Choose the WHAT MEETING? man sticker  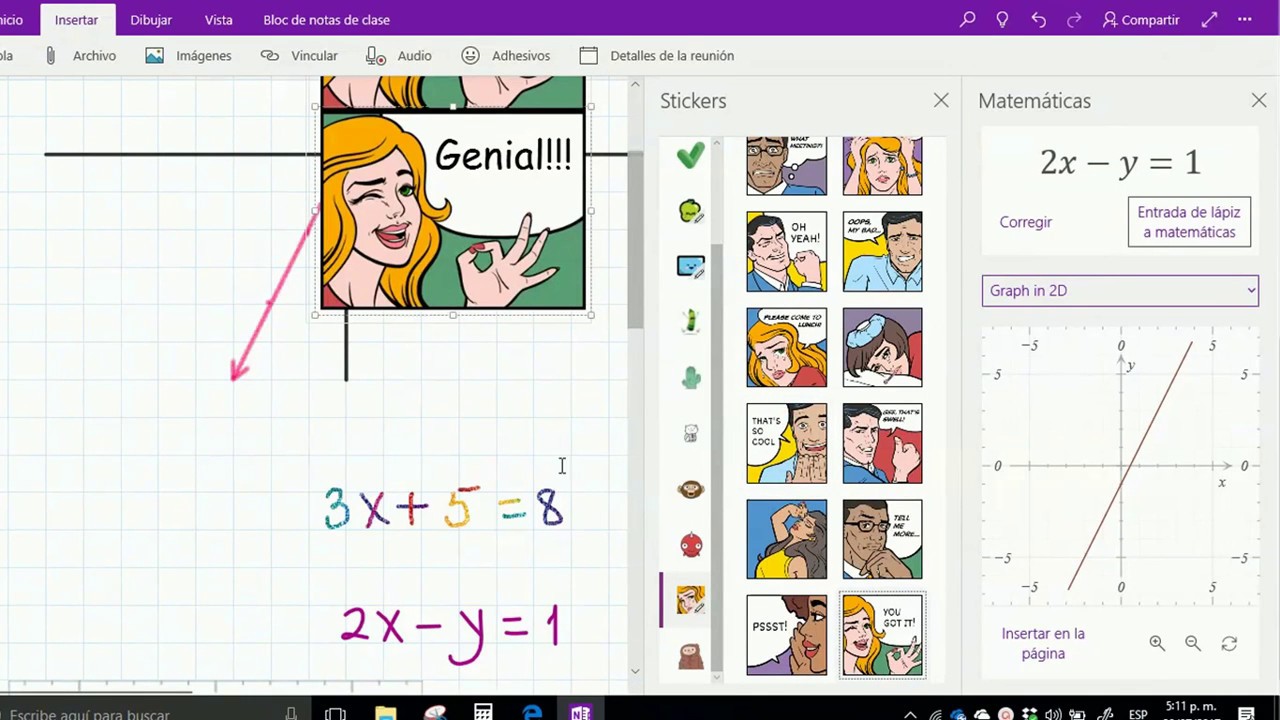coord(787,166)
